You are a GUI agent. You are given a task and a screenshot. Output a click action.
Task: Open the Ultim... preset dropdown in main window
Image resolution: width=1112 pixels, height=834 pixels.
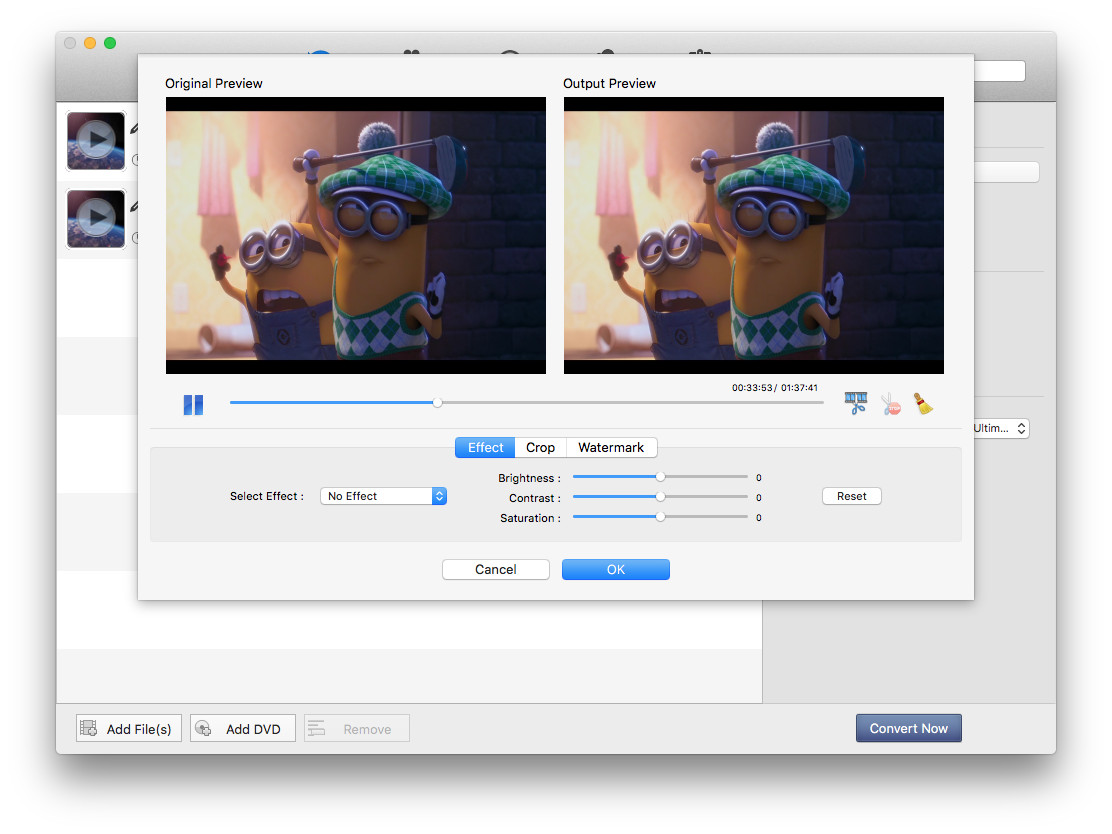tap(1001, 428)
